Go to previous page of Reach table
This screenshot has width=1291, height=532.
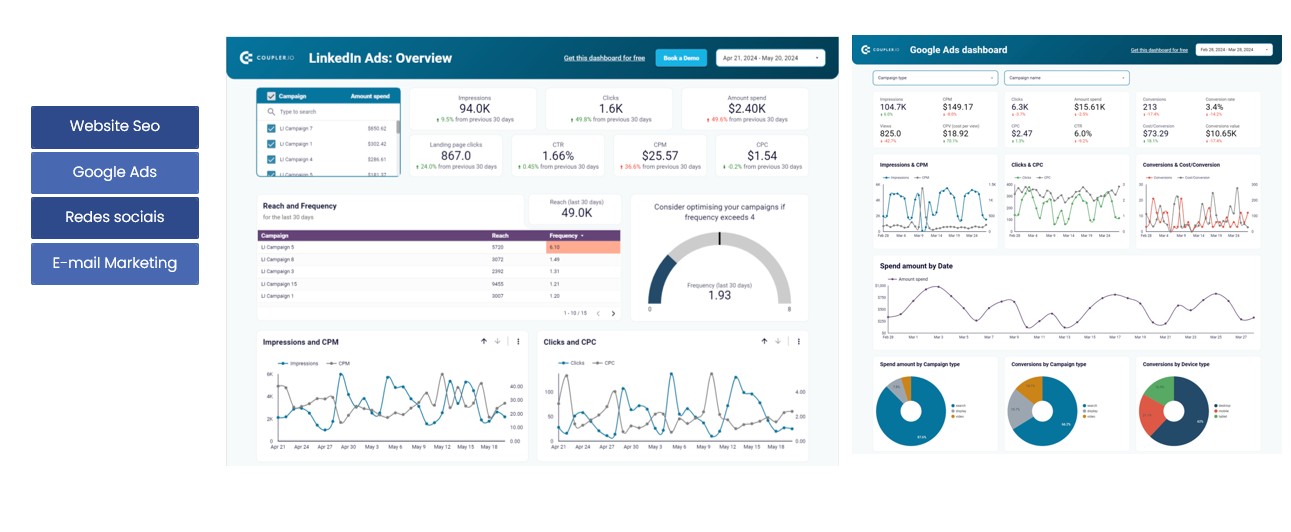coord(598,313)
